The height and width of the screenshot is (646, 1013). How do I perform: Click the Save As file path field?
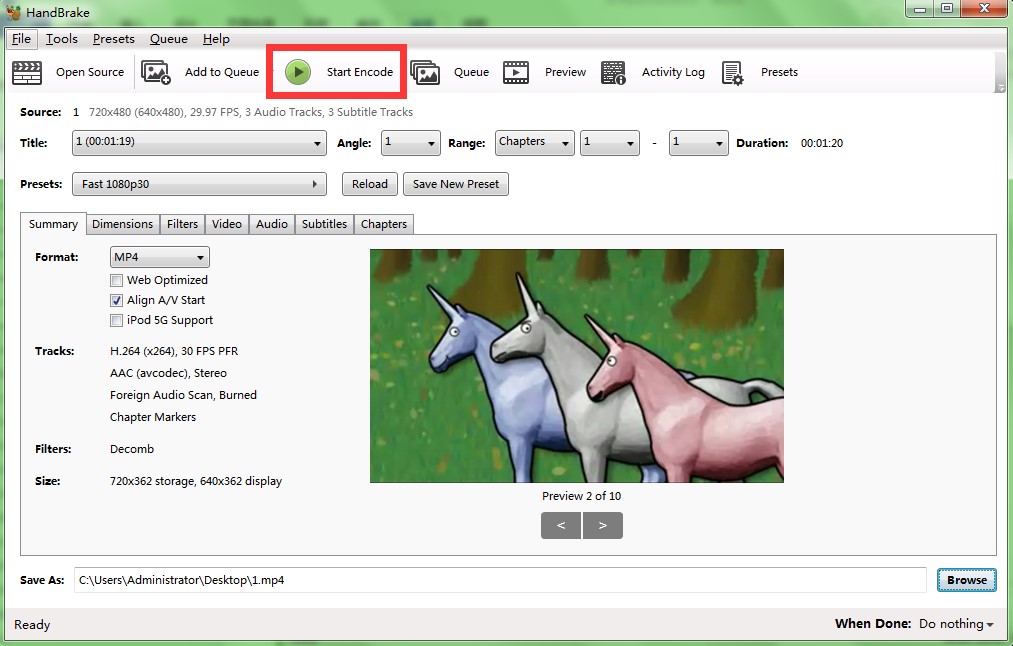[500, 580]
